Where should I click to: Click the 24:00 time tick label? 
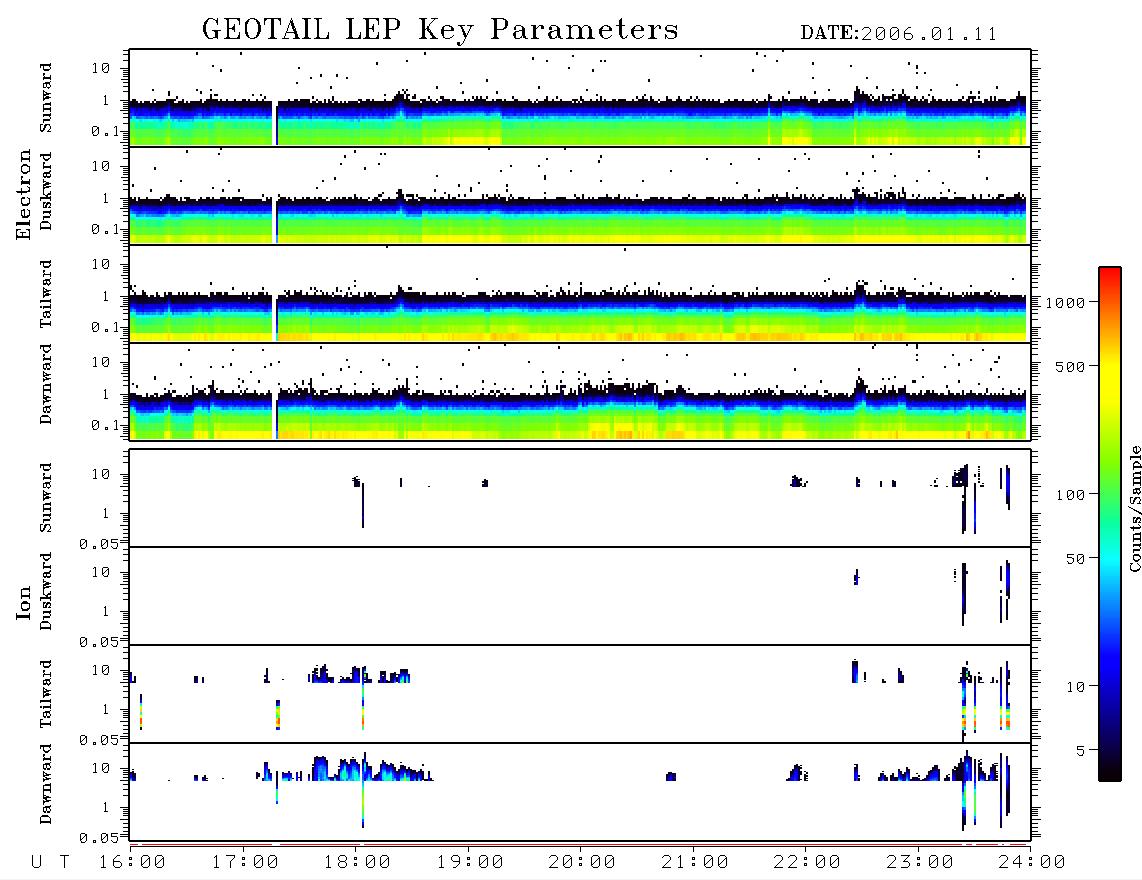[x=1033, y=863]
